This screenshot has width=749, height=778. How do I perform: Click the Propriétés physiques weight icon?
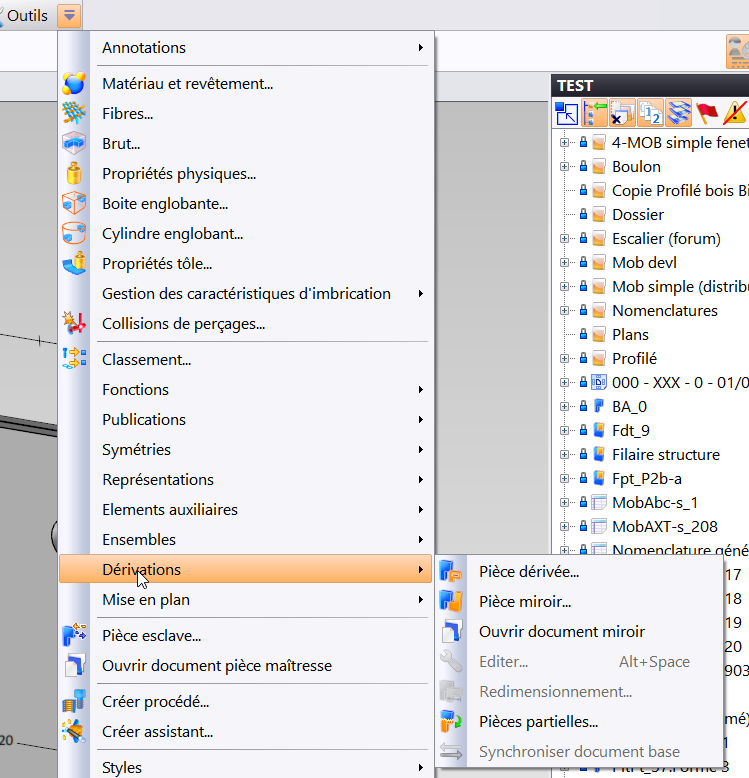74,174
